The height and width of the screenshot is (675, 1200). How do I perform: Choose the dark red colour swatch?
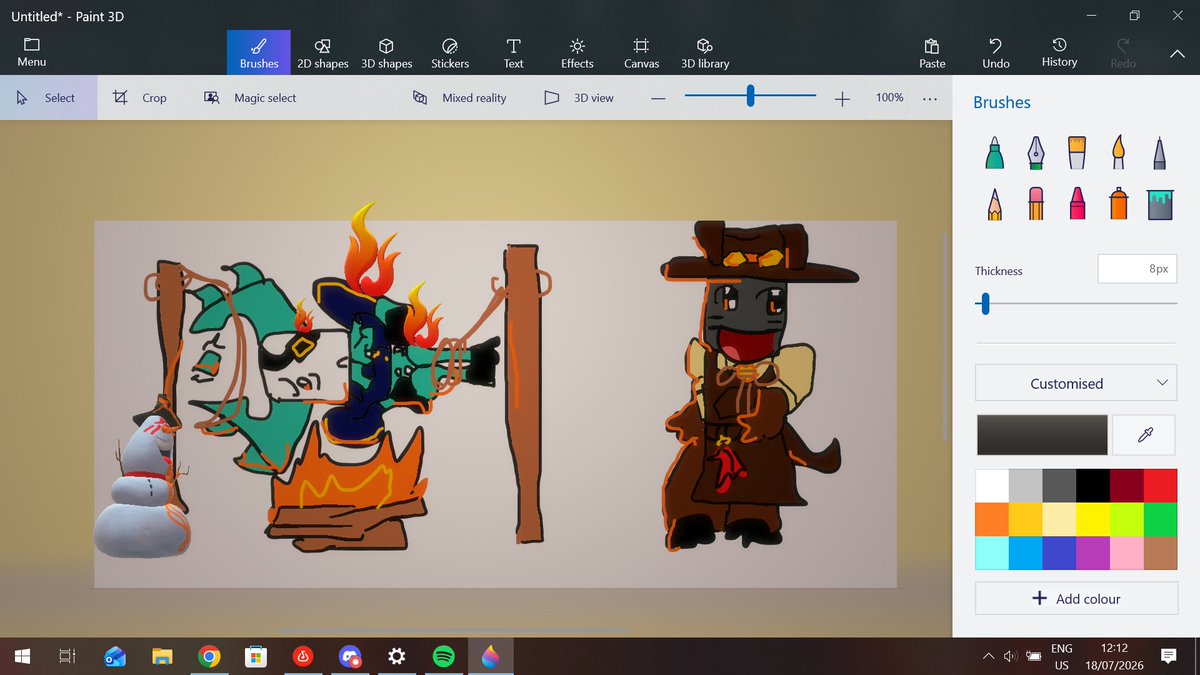coord(1127,486)
